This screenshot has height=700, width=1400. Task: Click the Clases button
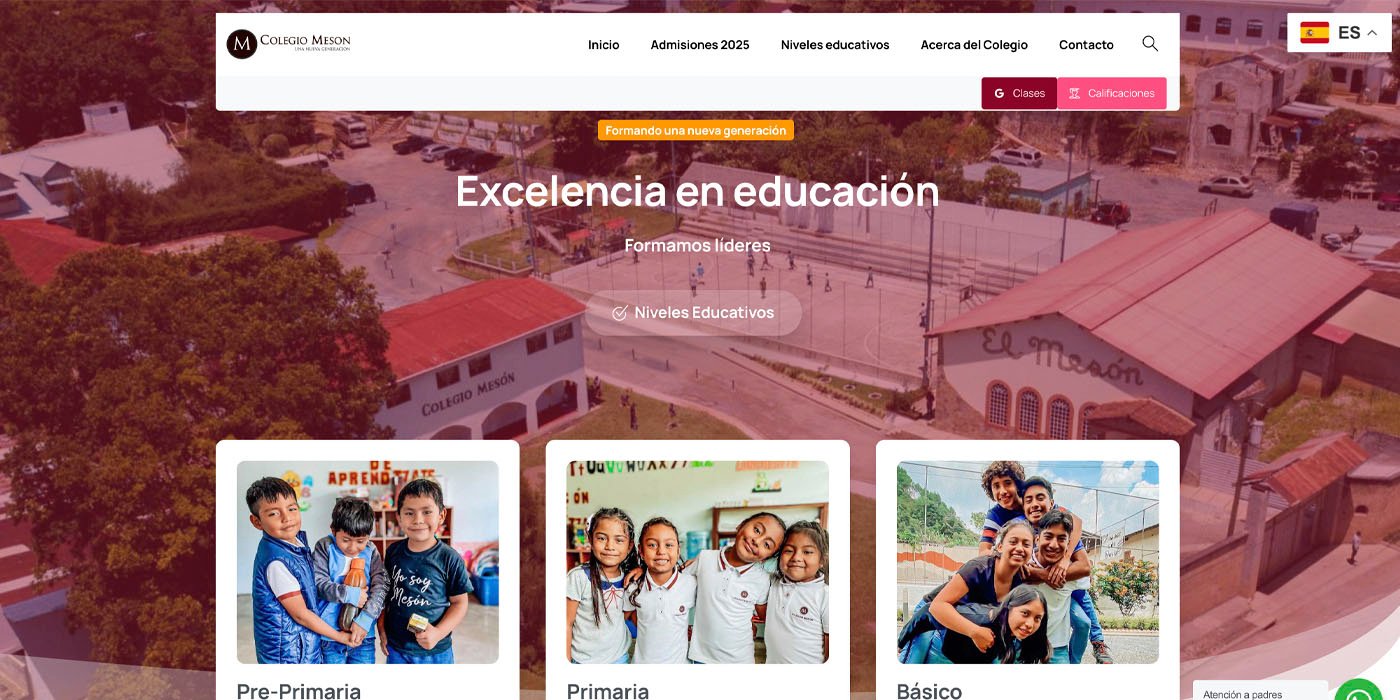click(x=1019, y=93)
